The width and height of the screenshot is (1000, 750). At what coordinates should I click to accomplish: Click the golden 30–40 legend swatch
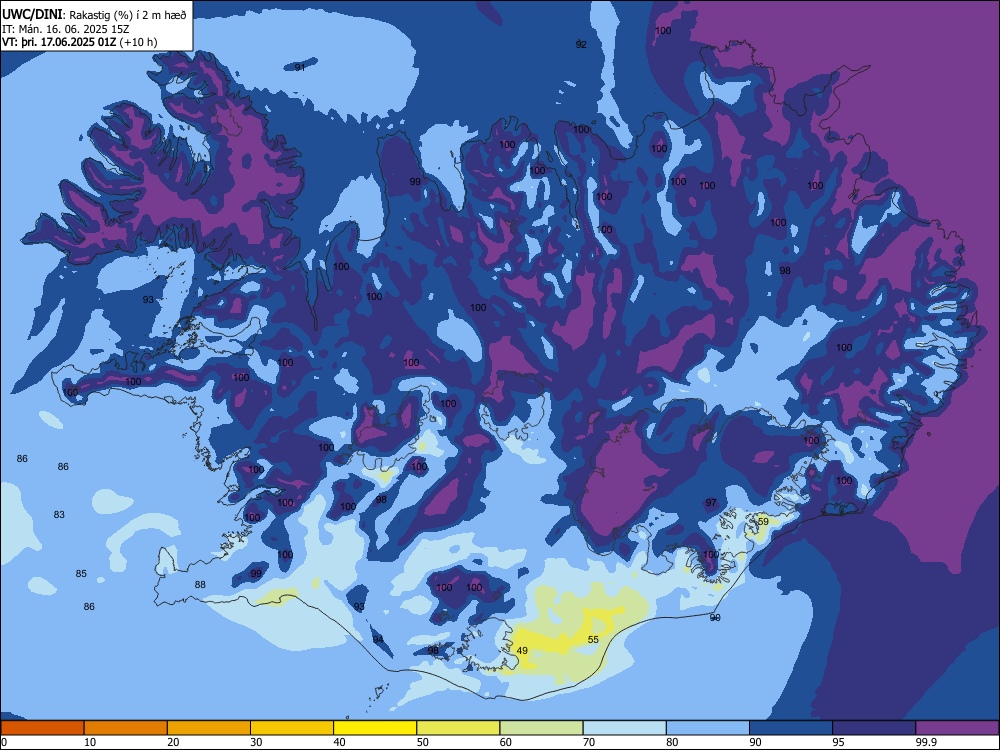pos(292,728)
